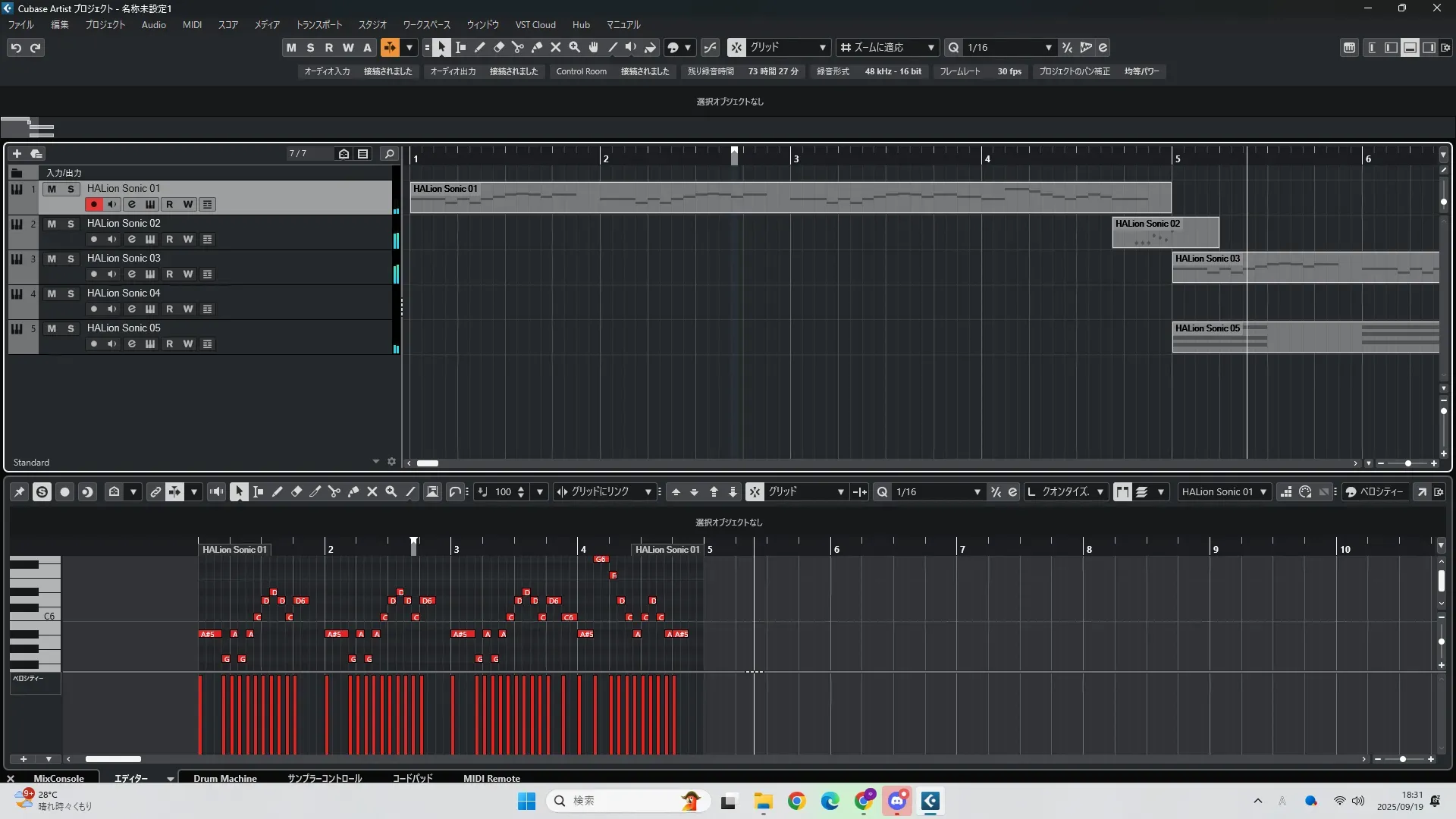The width and height of the screenshot is (1456, 819).
Task: Select the Eraser tool in top toolbar
Action: pos(499,48)
